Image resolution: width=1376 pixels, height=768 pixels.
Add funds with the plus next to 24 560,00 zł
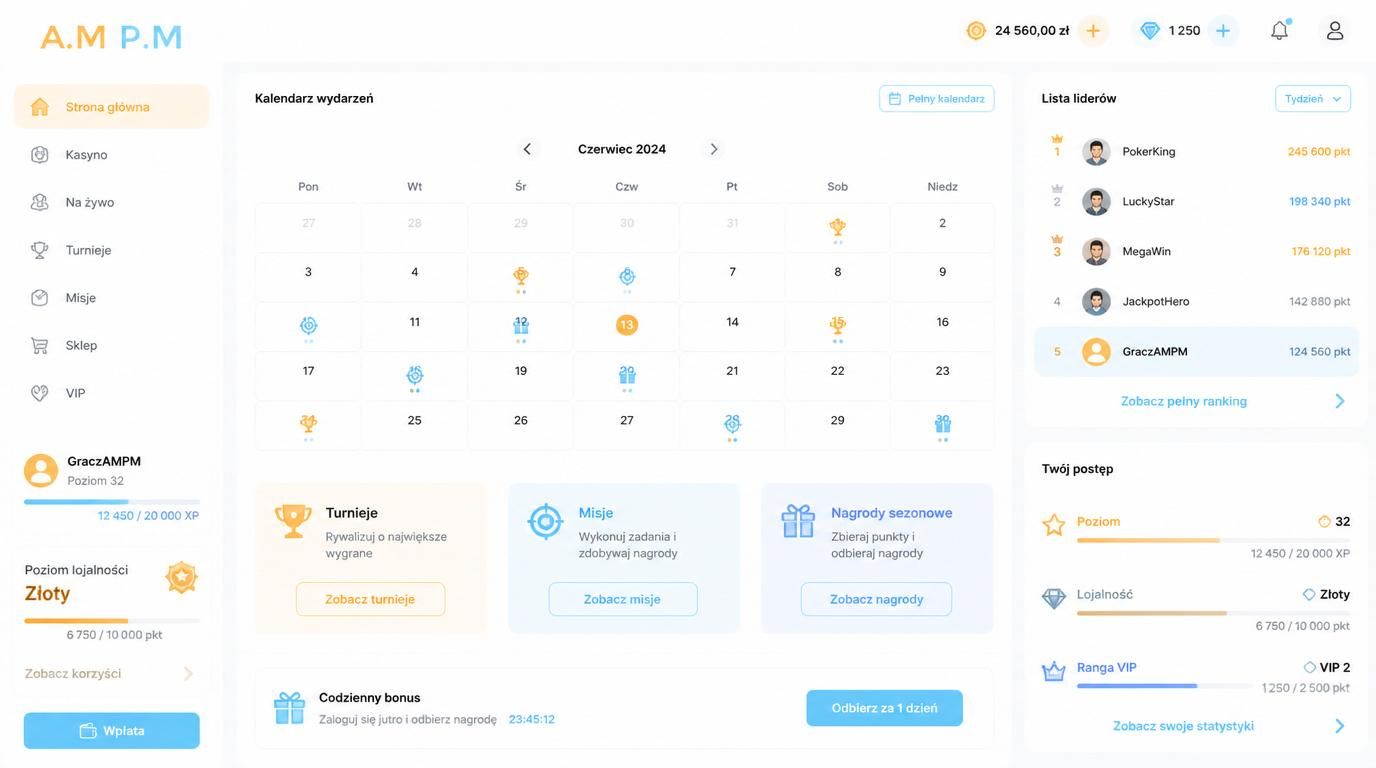pyautogui.click(x=1093, y=31)
